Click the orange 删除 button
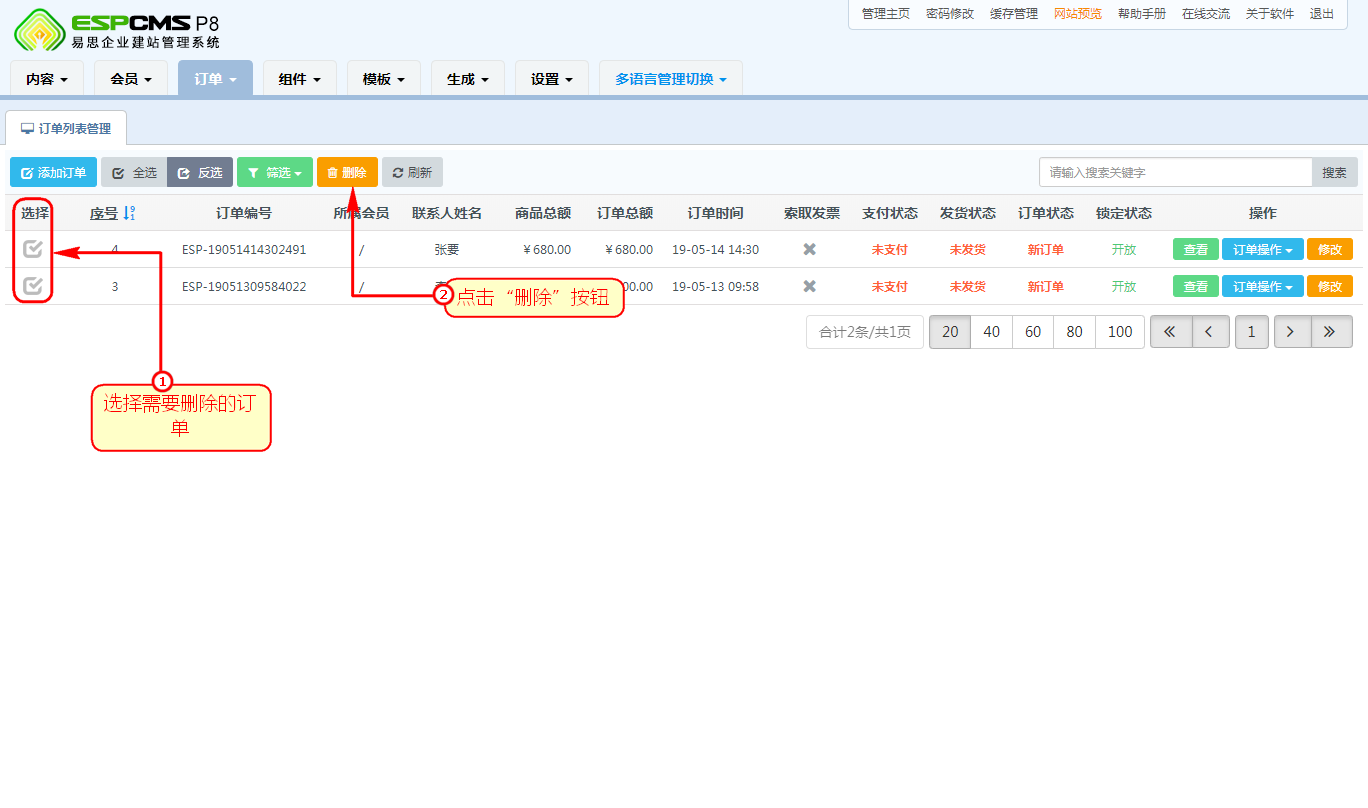The width and height of the screenshot is (1368, 808). point(347,172)
